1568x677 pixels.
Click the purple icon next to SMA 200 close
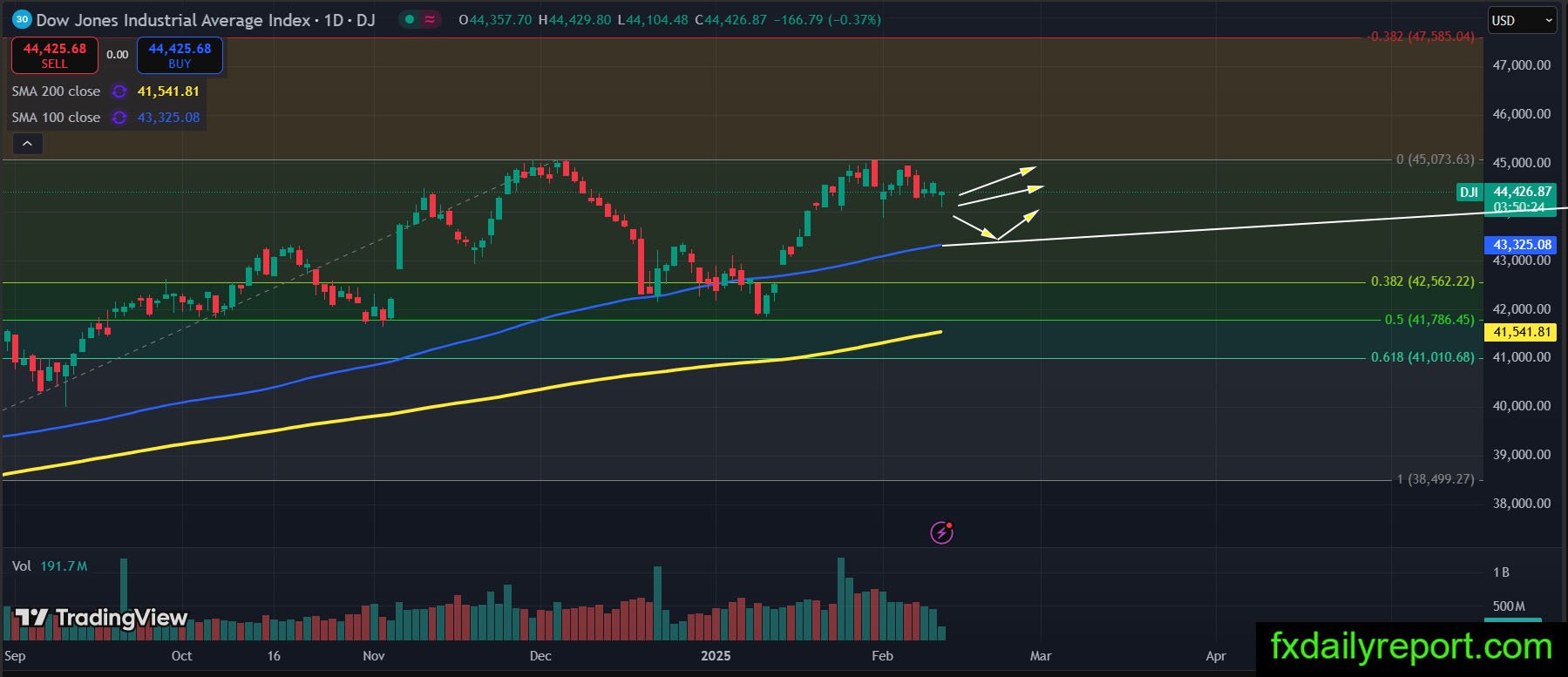119,91
